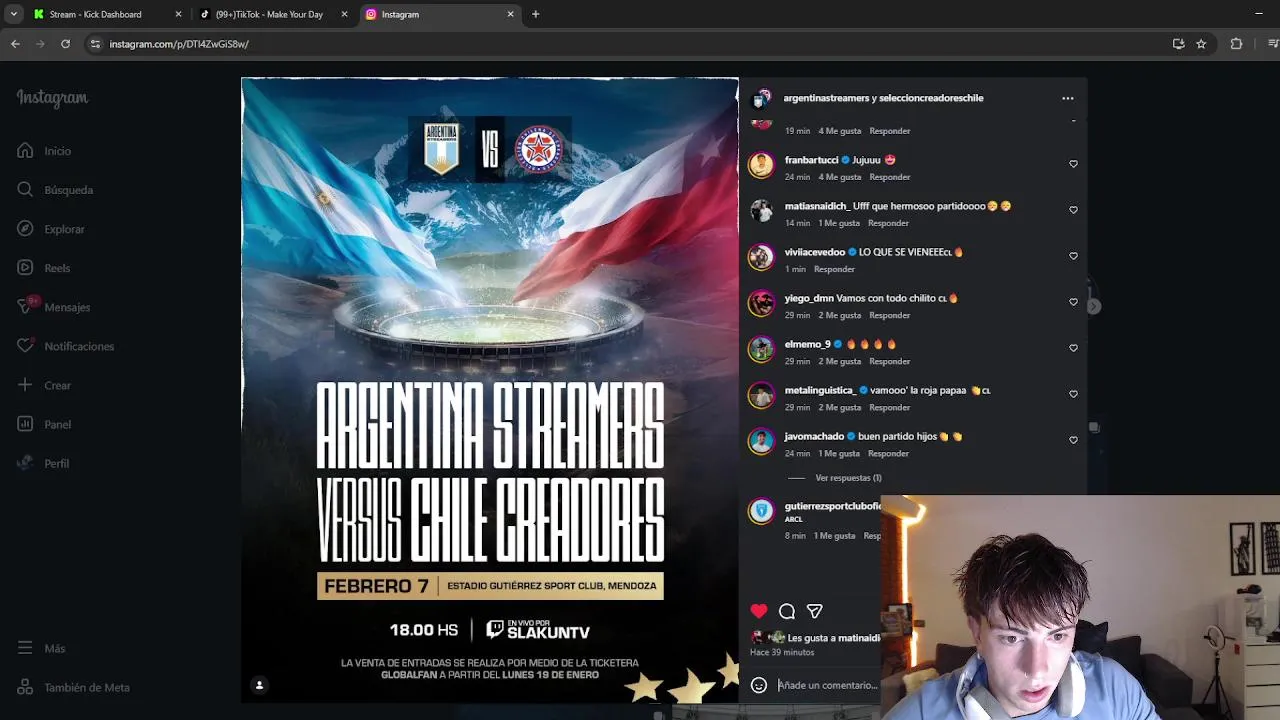Like yiego_dmn comment

click(x=1073, y=302)
